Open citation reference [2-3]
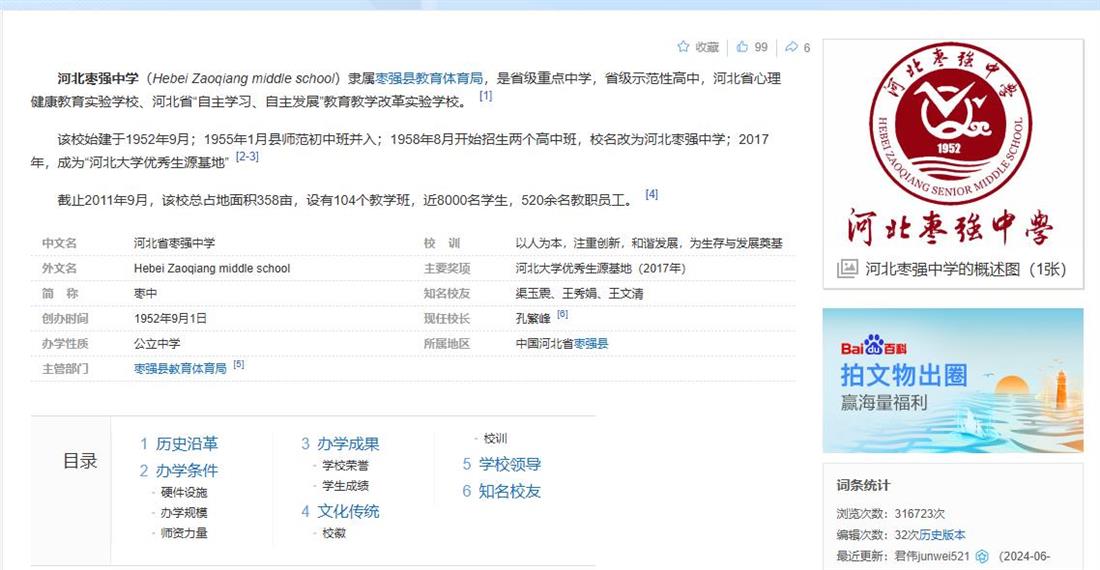 click(247, 156)
